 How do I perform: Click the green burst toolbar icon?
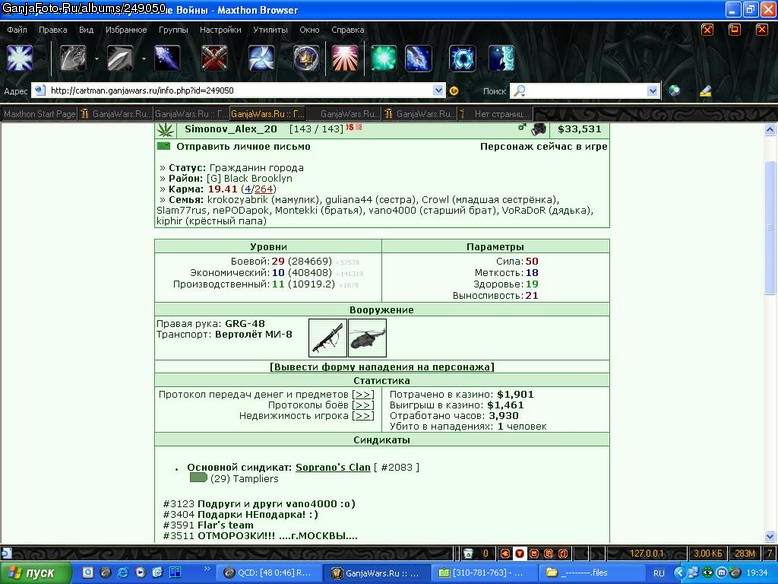tap(384, 59)
